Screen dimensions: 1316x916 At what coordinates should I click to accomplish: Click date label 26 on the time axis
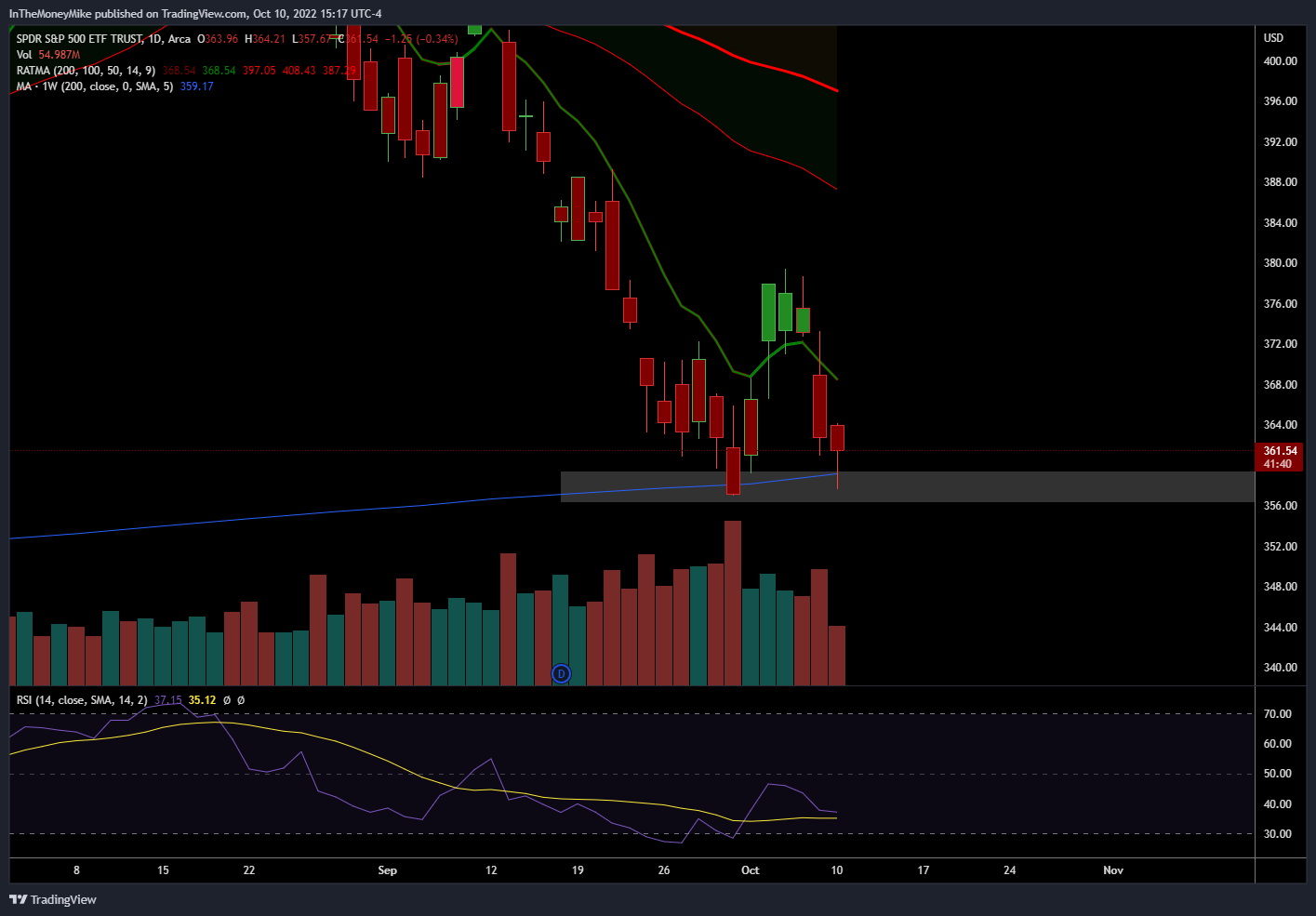pos(664,870)
